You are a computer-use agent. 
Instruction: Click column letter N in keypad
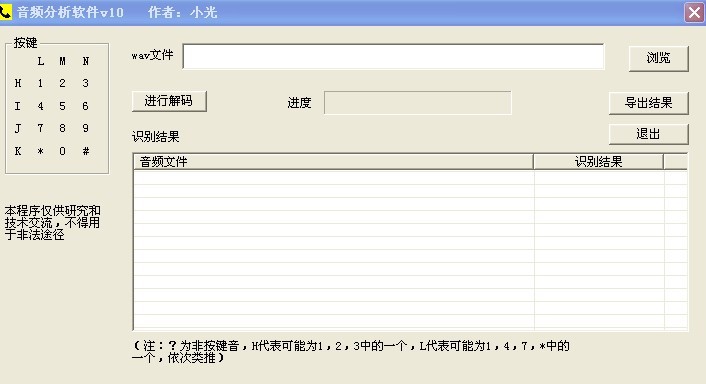coord(86,61)
